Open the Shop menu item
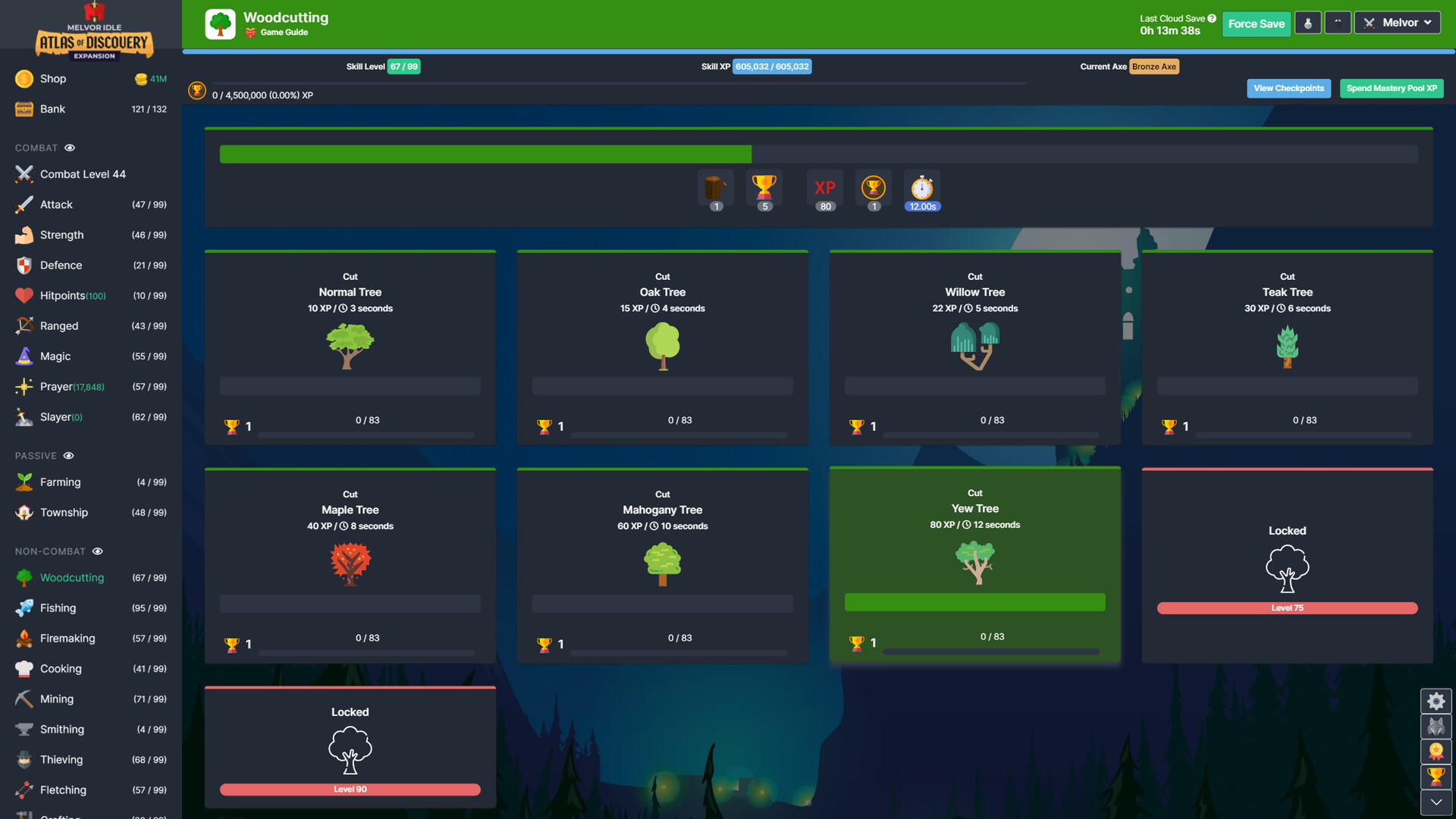Image resolution: width=1456 pixels, height=819 pixels. (53, 78)
